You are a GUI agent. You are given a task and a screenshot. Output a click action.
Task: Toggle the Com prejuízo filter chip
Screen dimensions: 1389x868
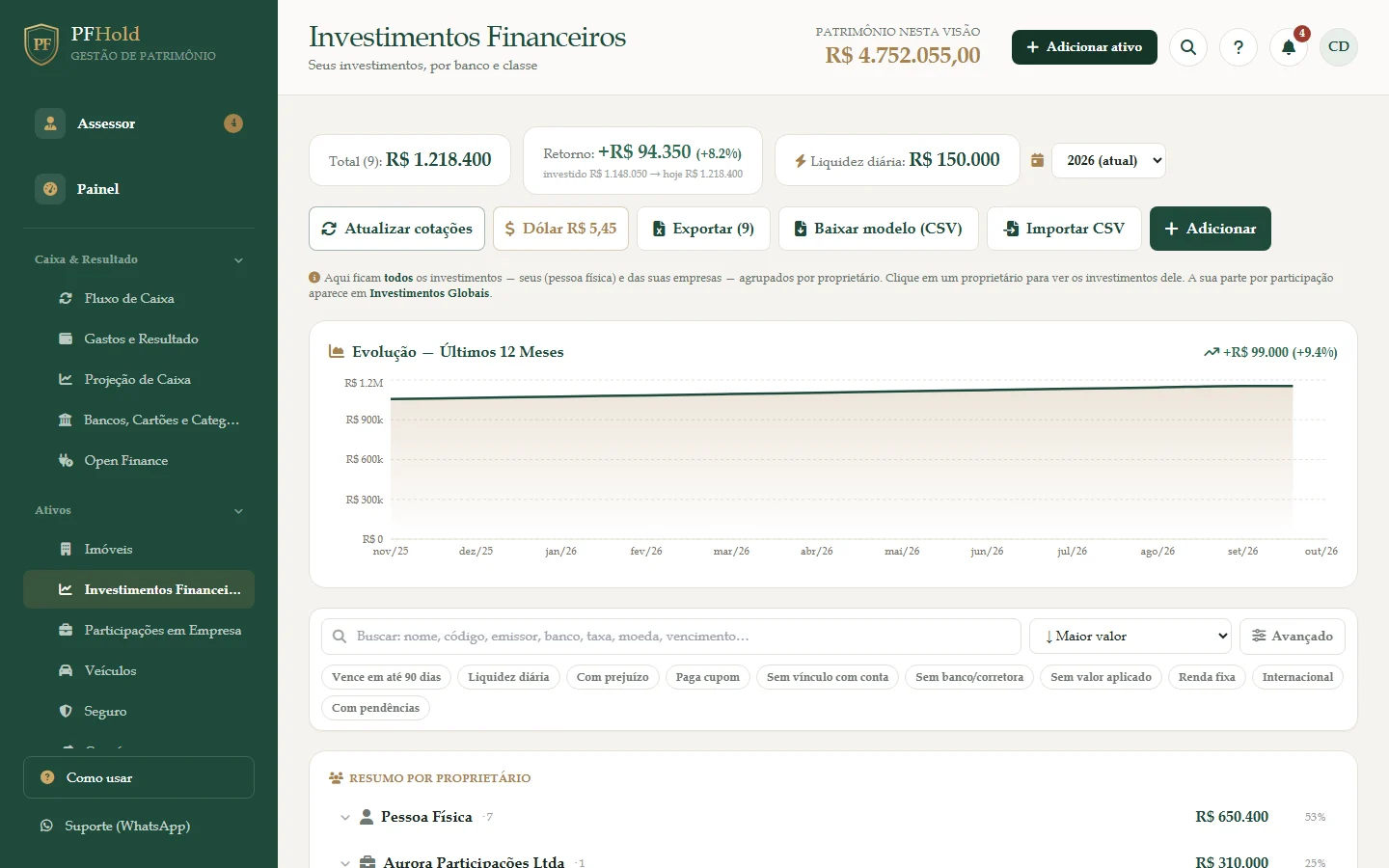[613, 677]
